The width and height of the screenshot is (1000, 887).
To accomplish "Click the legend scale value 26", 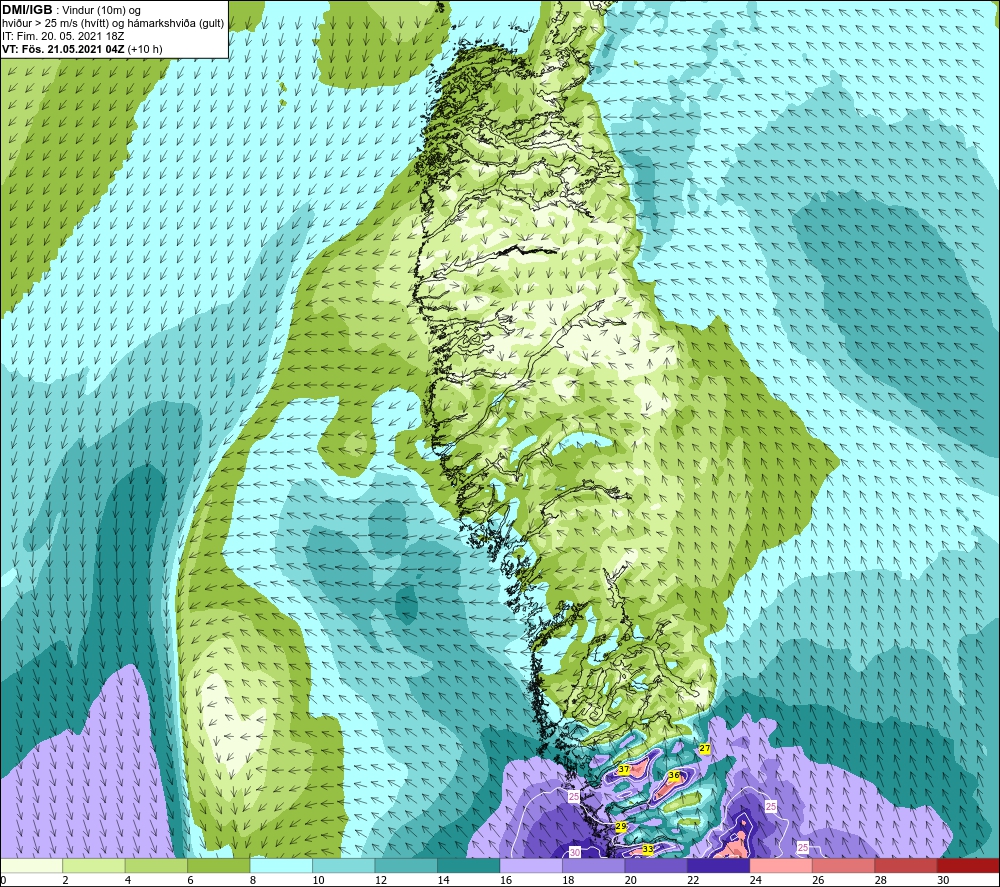I will click(818, 880).
